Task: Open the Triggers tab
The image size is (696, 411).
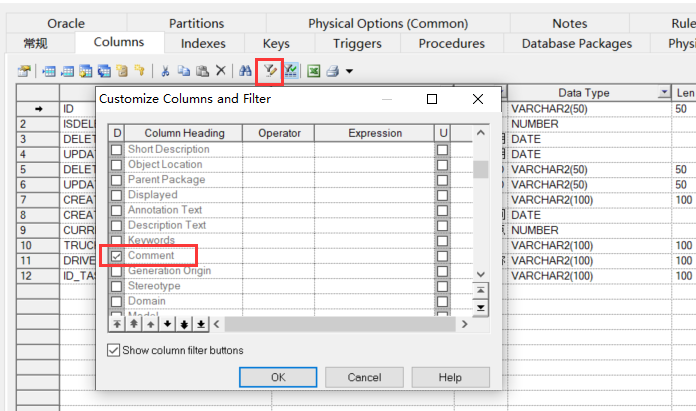Action: click(x=357, y=43)
